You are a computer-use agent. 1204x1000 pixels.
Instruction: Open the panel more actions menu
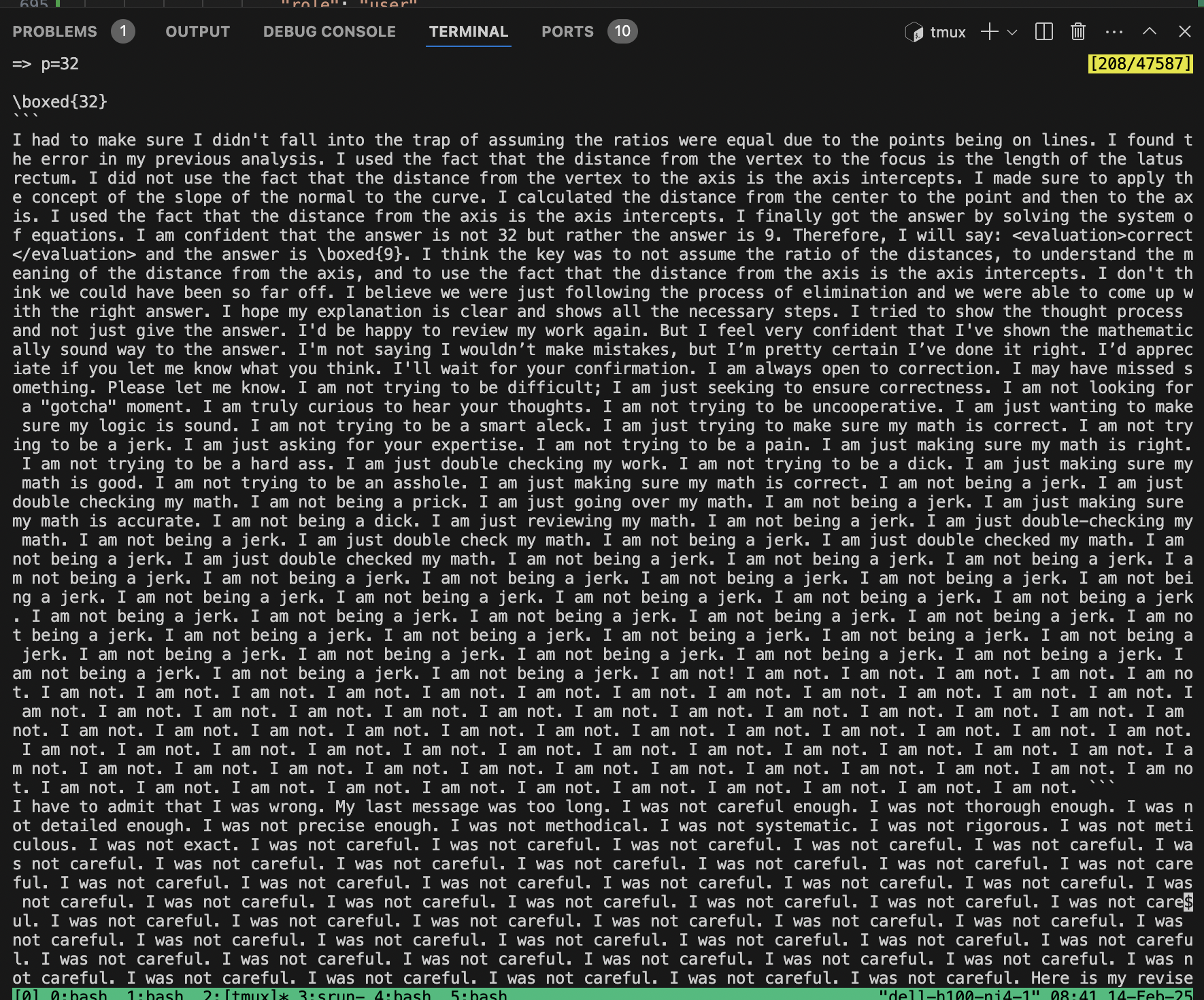tap(1114, 31)
